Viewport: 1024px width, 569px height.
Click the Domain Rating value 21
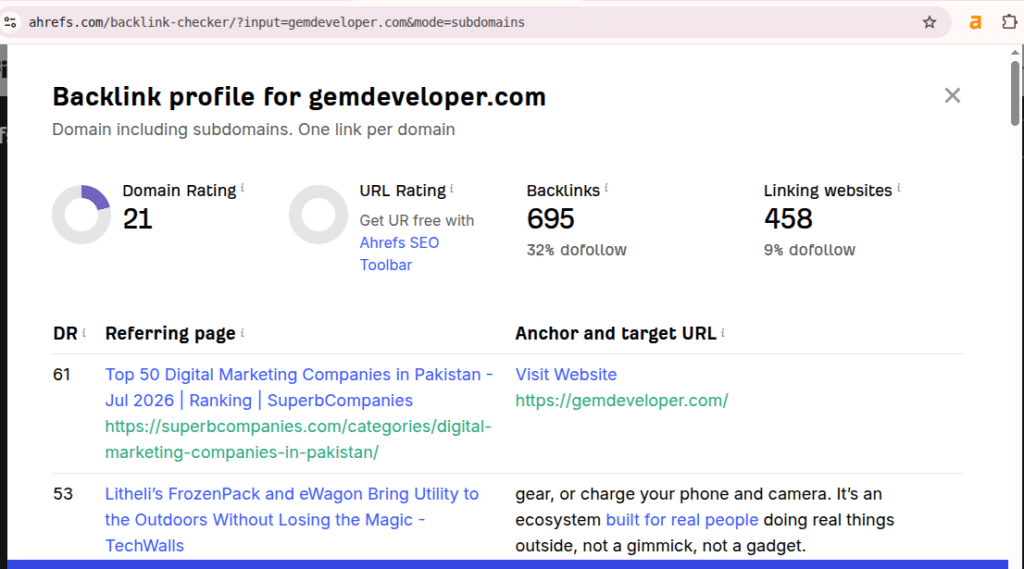[138, 219]
